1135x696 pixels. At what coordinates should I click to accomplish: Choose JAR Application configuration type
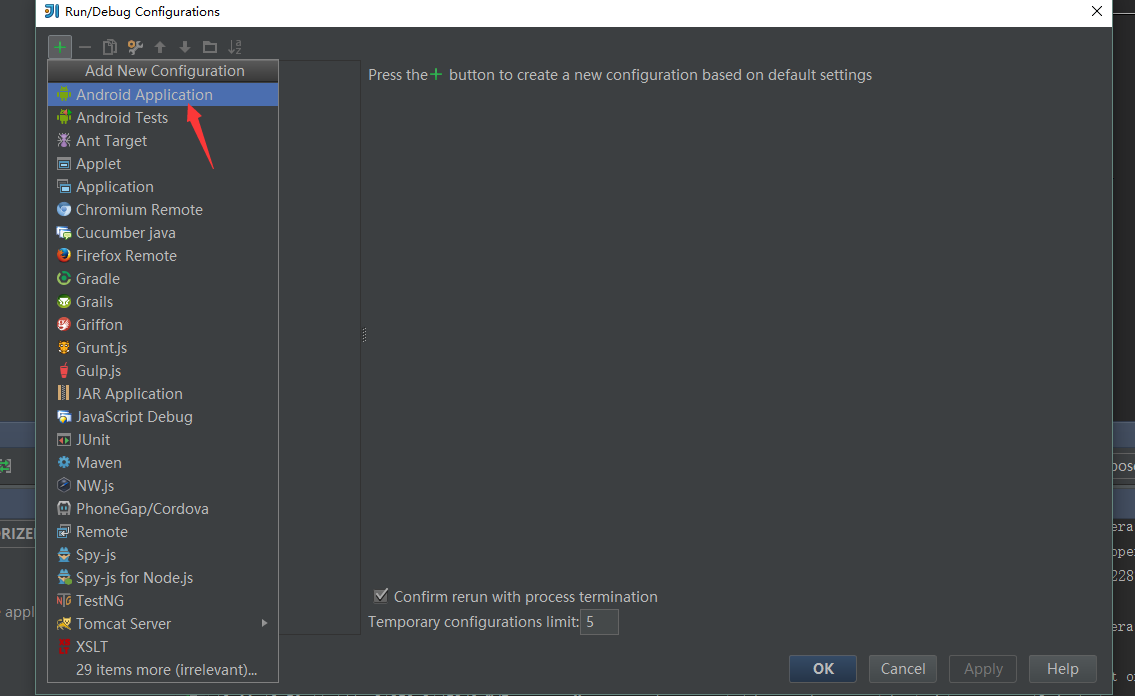click(163, 394)
